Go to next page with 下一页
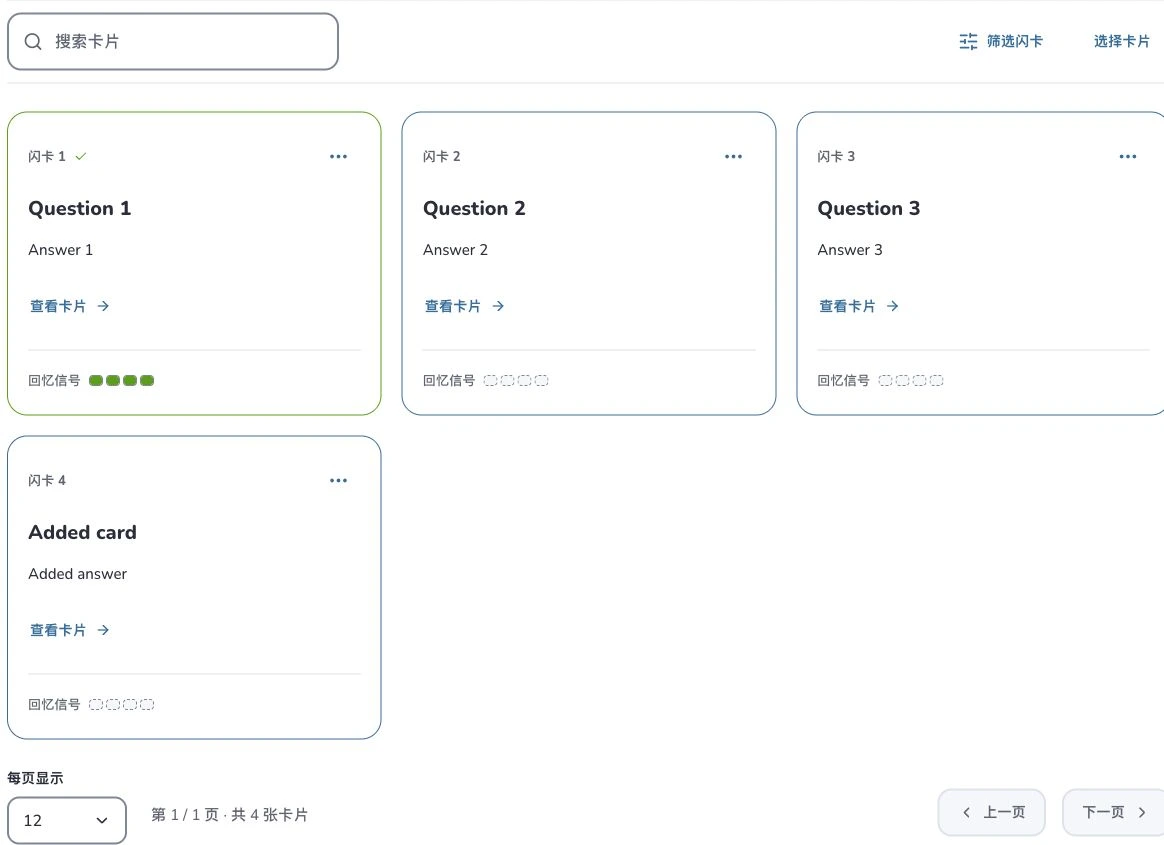1164x845 pixels. 1114,812
